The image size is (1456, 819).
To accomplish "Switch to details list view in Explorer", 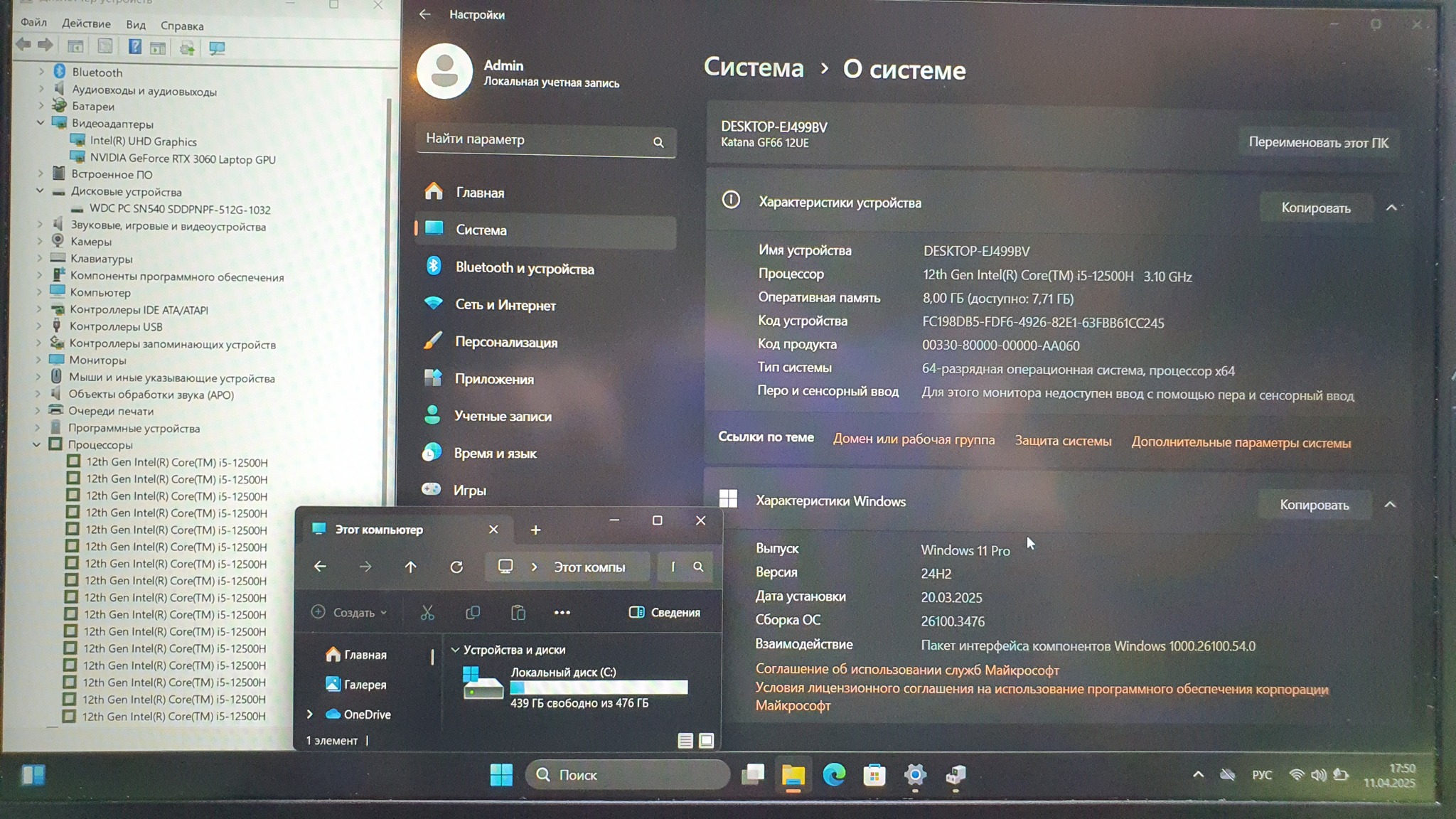I will pos(685,741).
